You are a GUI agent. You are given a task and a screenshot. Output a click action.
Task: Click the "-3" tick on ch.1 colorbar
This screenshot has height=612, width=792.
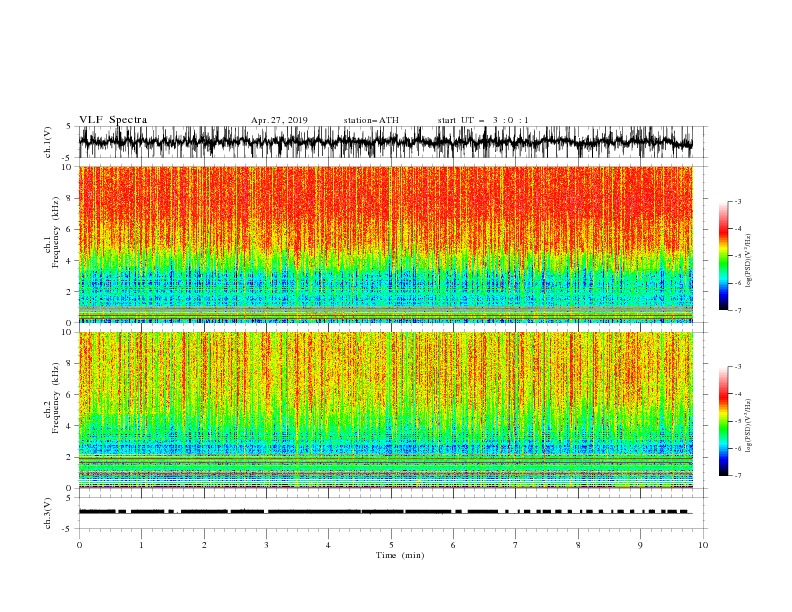click(x=738, y=202)
